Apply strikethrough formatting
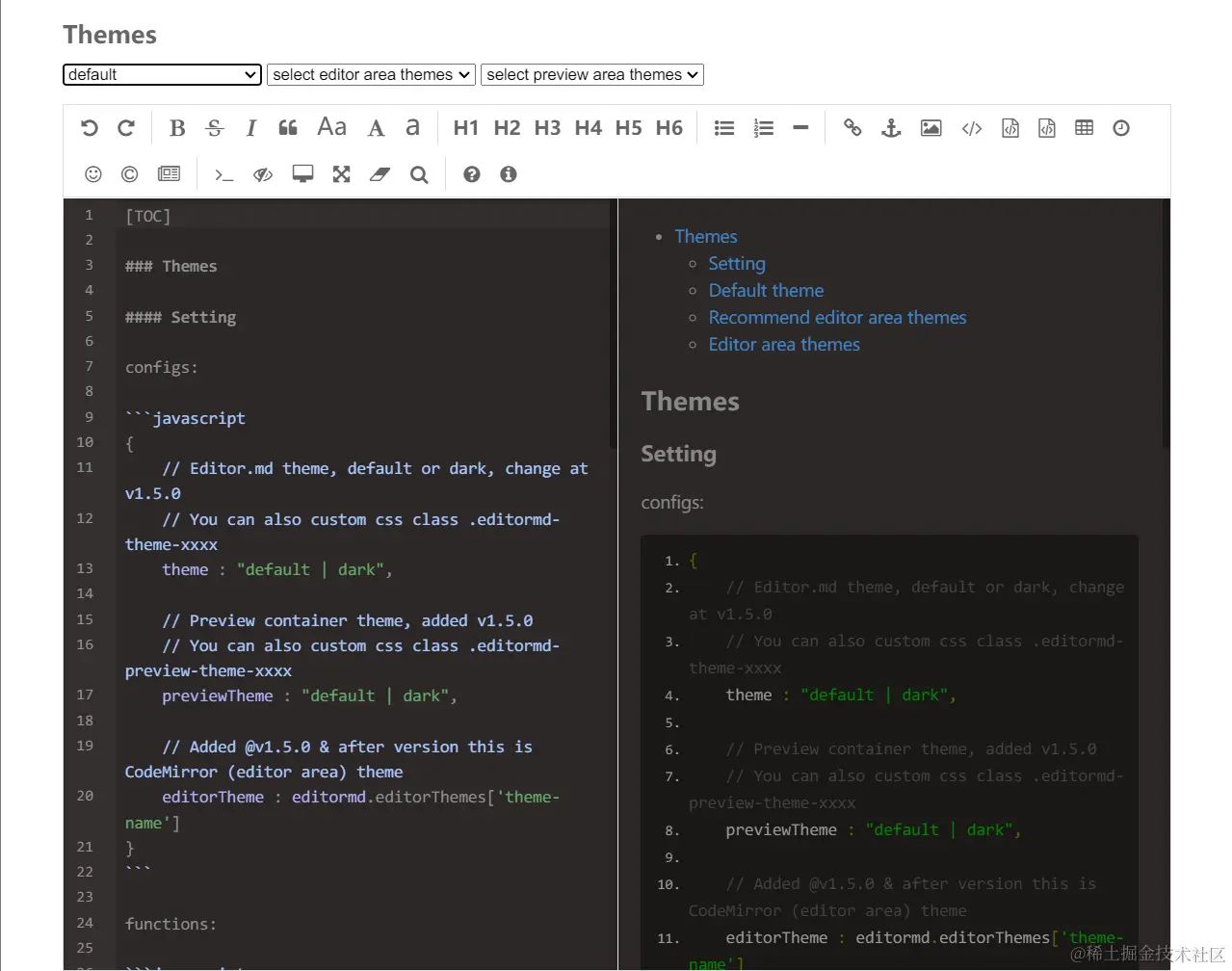Image resolution: width=1232 pixels, height=971 pixels. [215, 128]
